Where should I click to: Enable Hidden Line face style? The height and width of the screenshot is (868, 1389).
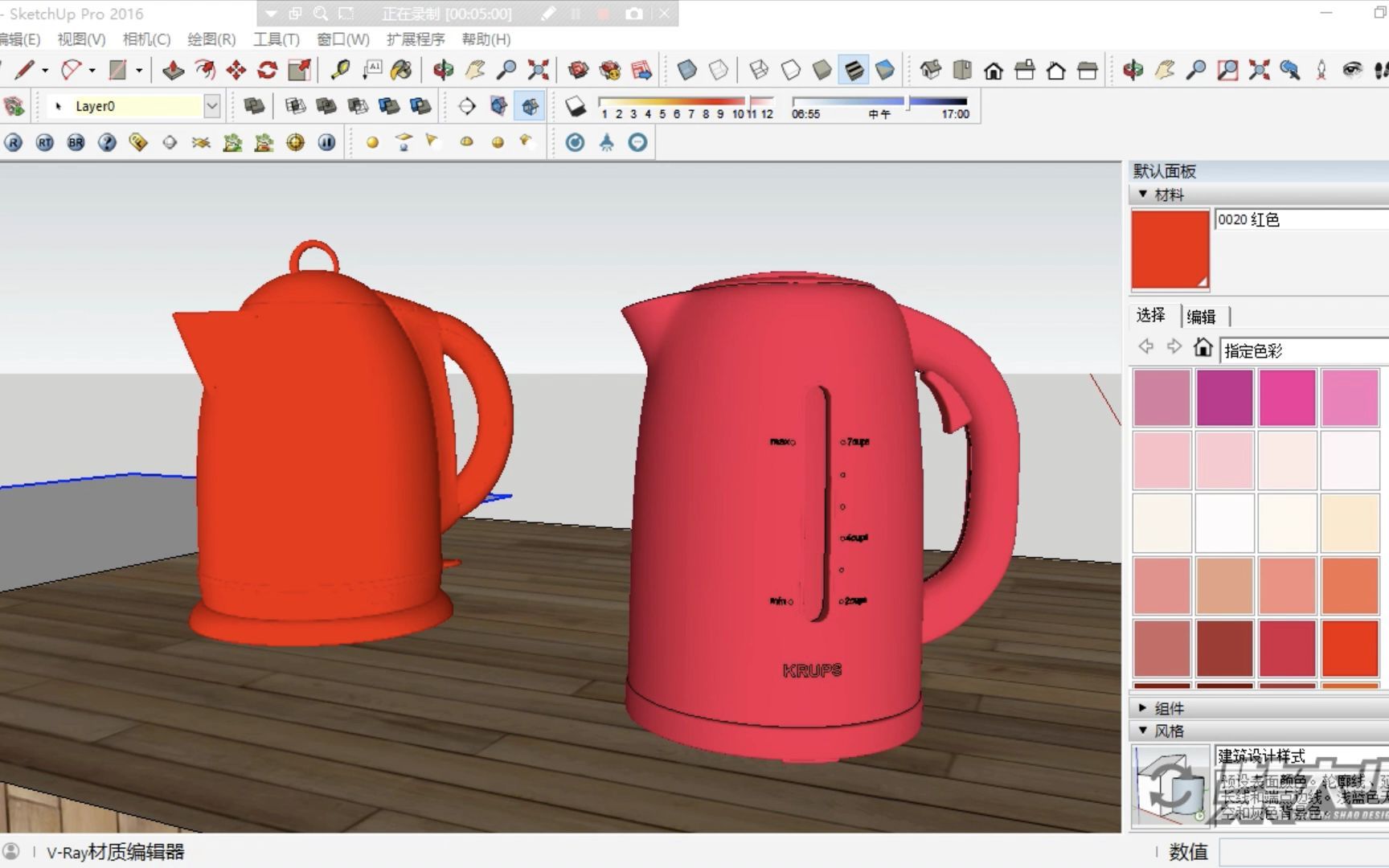pyautogui.click(x=791, y=71)
